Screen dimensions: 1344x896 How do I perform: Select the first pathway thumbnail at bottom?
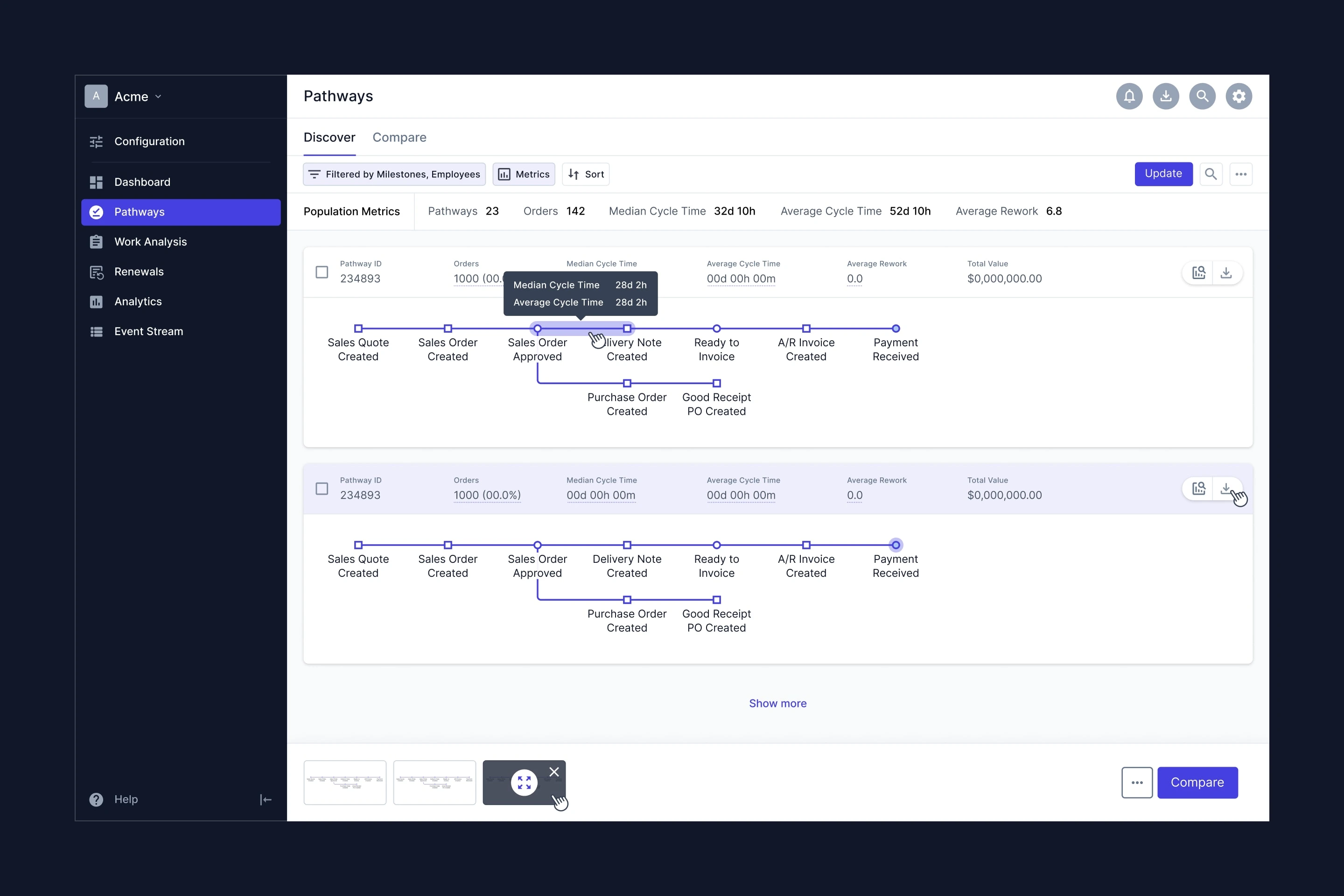tap(344, 782)
